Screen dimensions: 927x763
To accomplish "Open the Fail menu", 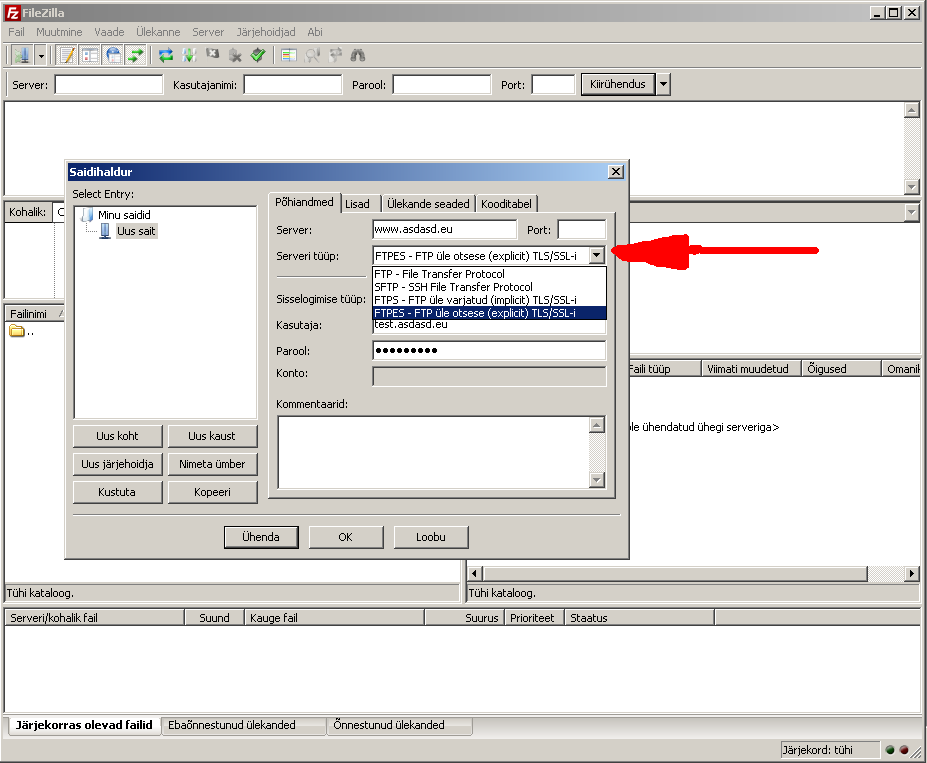I will pyautogui.click(x=16, y=32).
